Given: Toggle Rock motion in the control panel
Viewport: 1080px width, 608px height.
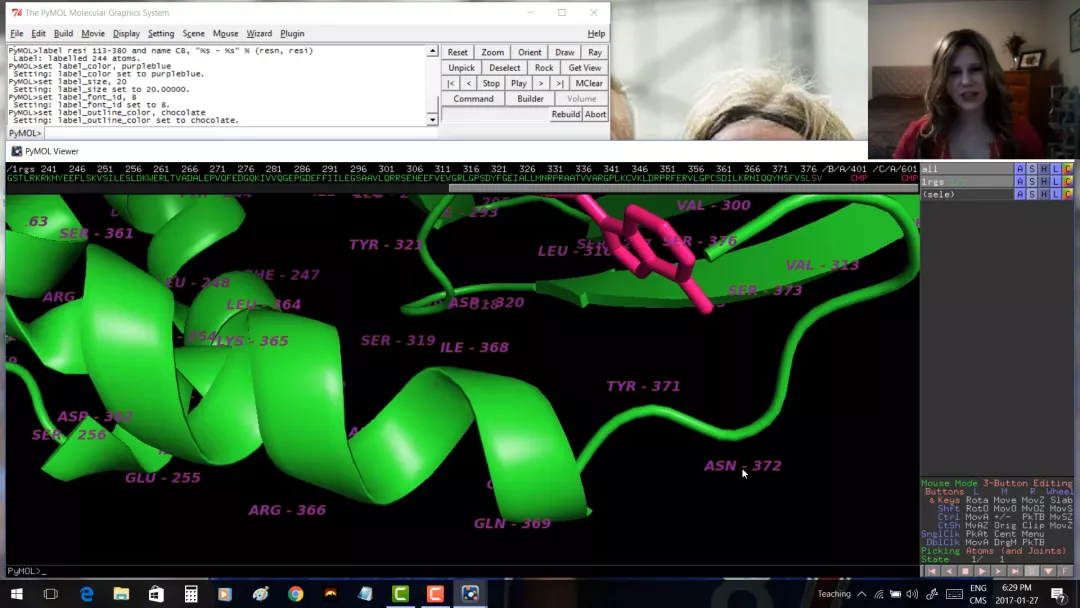Looking at the screenshot, I should [x=544, y=68].
